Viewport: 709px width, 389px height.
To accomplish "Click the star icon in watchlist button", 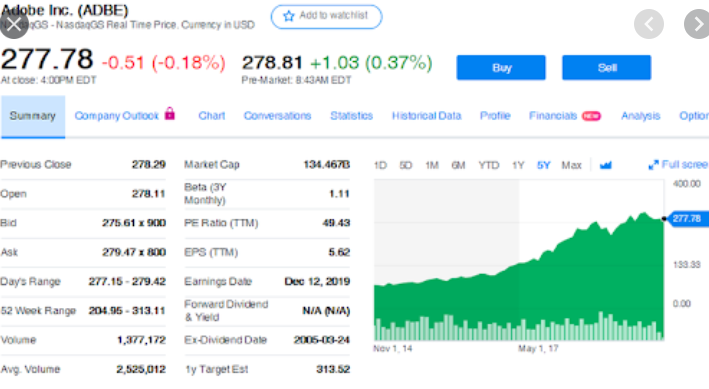I will (x=288, y=16).
